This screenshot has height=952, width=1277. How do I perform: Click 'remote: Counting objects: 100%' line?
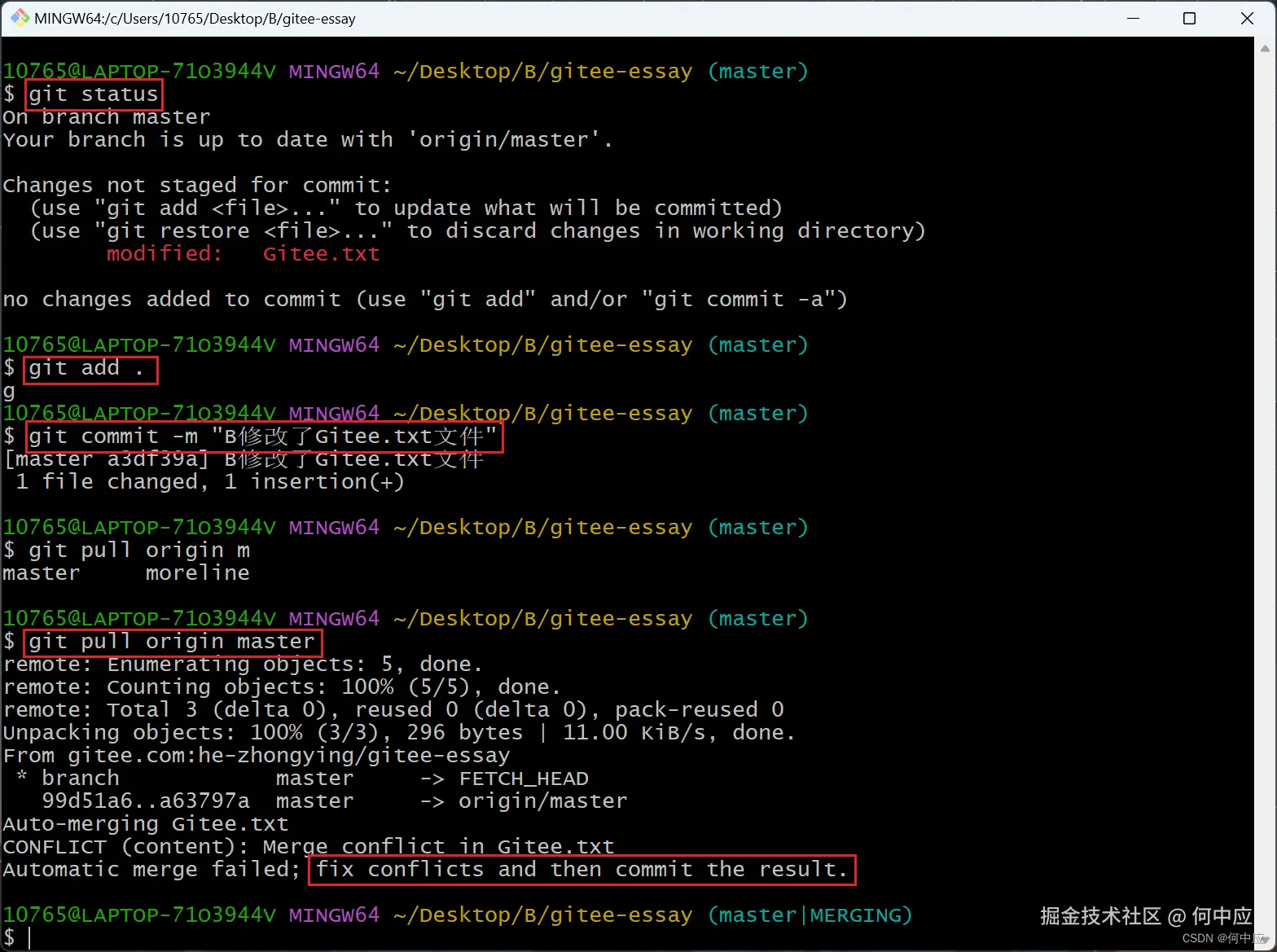click(x=282, y=687)
